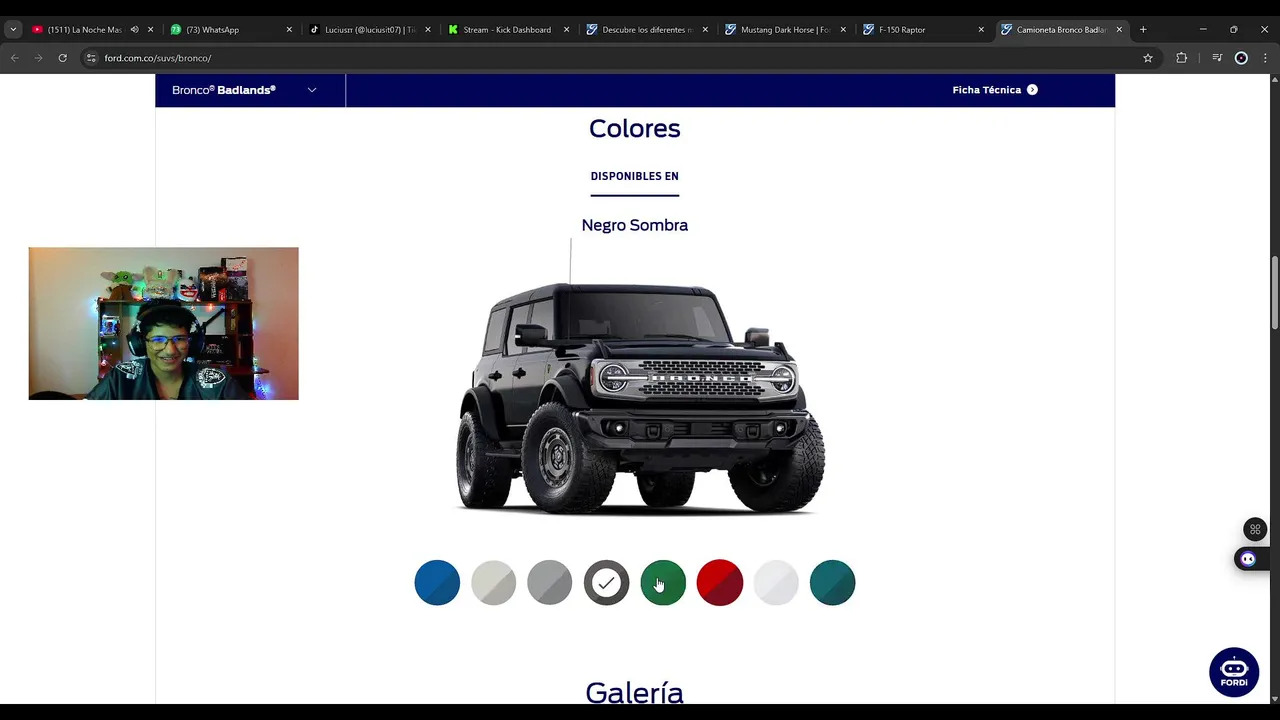Open a new browser tab

coord(1143,30)
